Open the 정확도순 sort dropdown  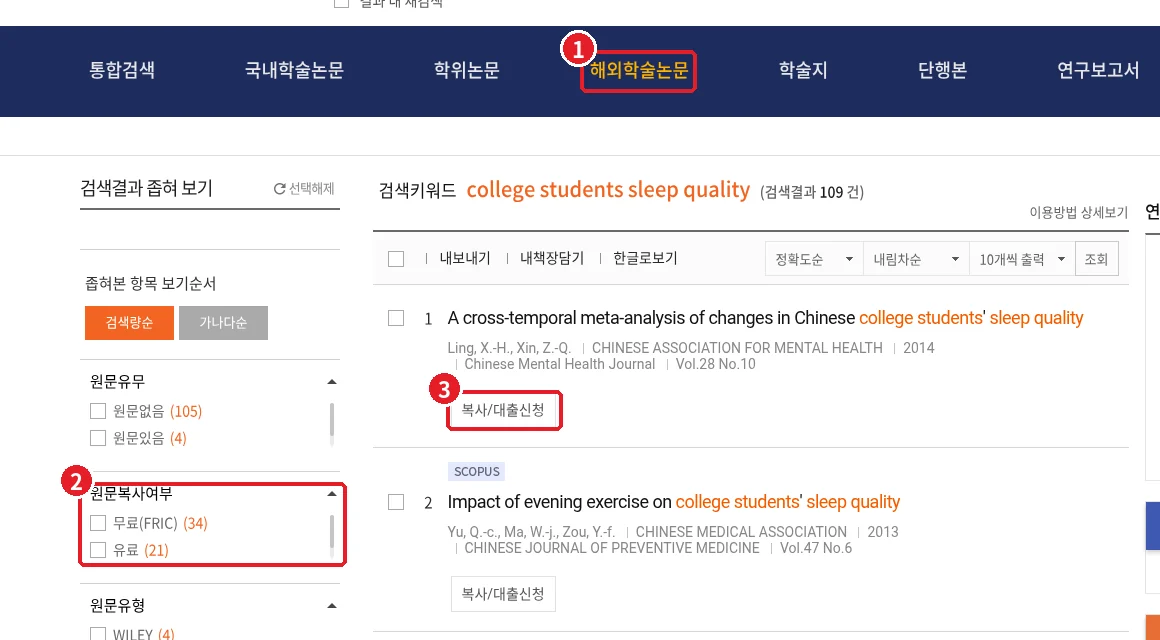pyautogui.click(x=814, y=259)
